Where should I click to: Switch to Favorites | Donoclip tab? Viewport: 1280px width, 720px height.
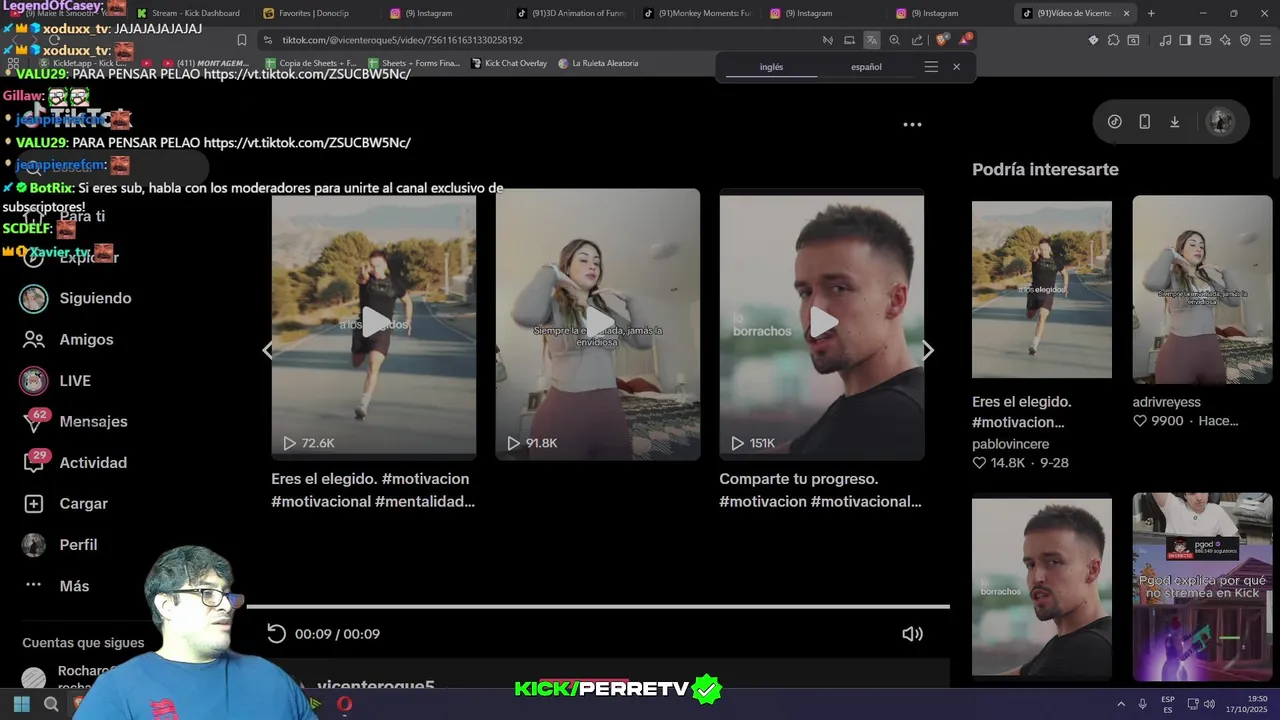313,13
